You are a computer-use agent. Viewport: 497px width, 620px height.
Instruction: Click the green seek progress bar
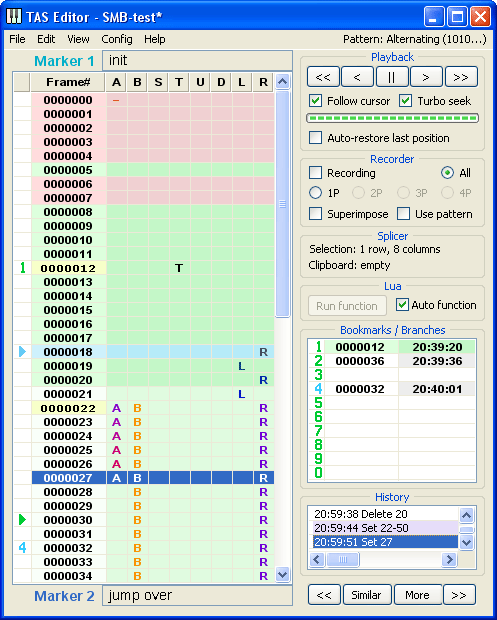tap(392, 118)
